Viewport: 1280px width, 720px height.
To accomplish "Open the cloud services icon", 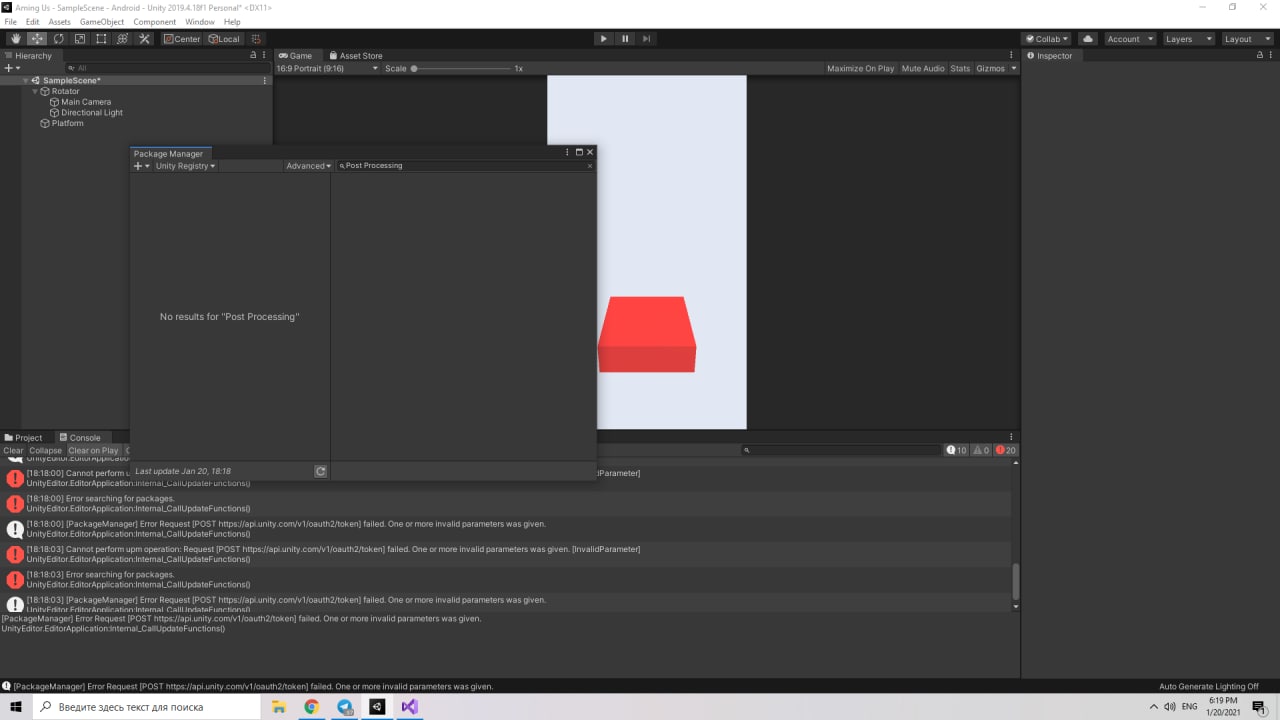I will pos(1088,39).
